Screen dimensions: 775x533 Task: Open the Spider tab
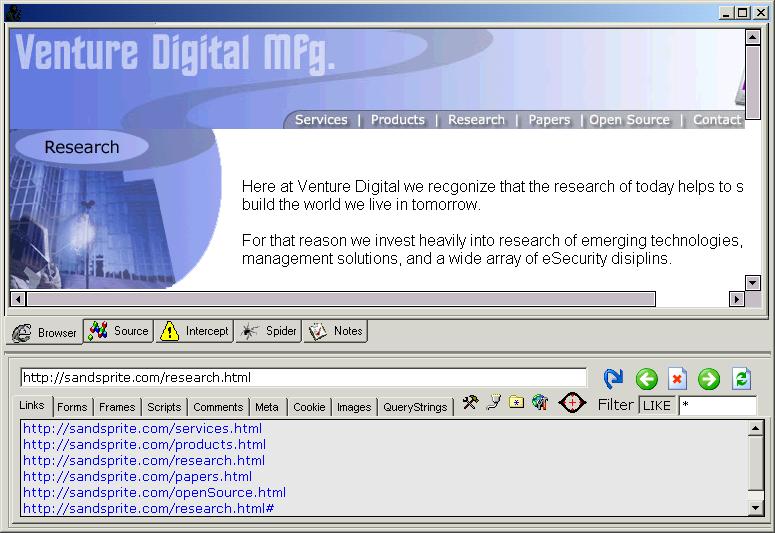269,331
